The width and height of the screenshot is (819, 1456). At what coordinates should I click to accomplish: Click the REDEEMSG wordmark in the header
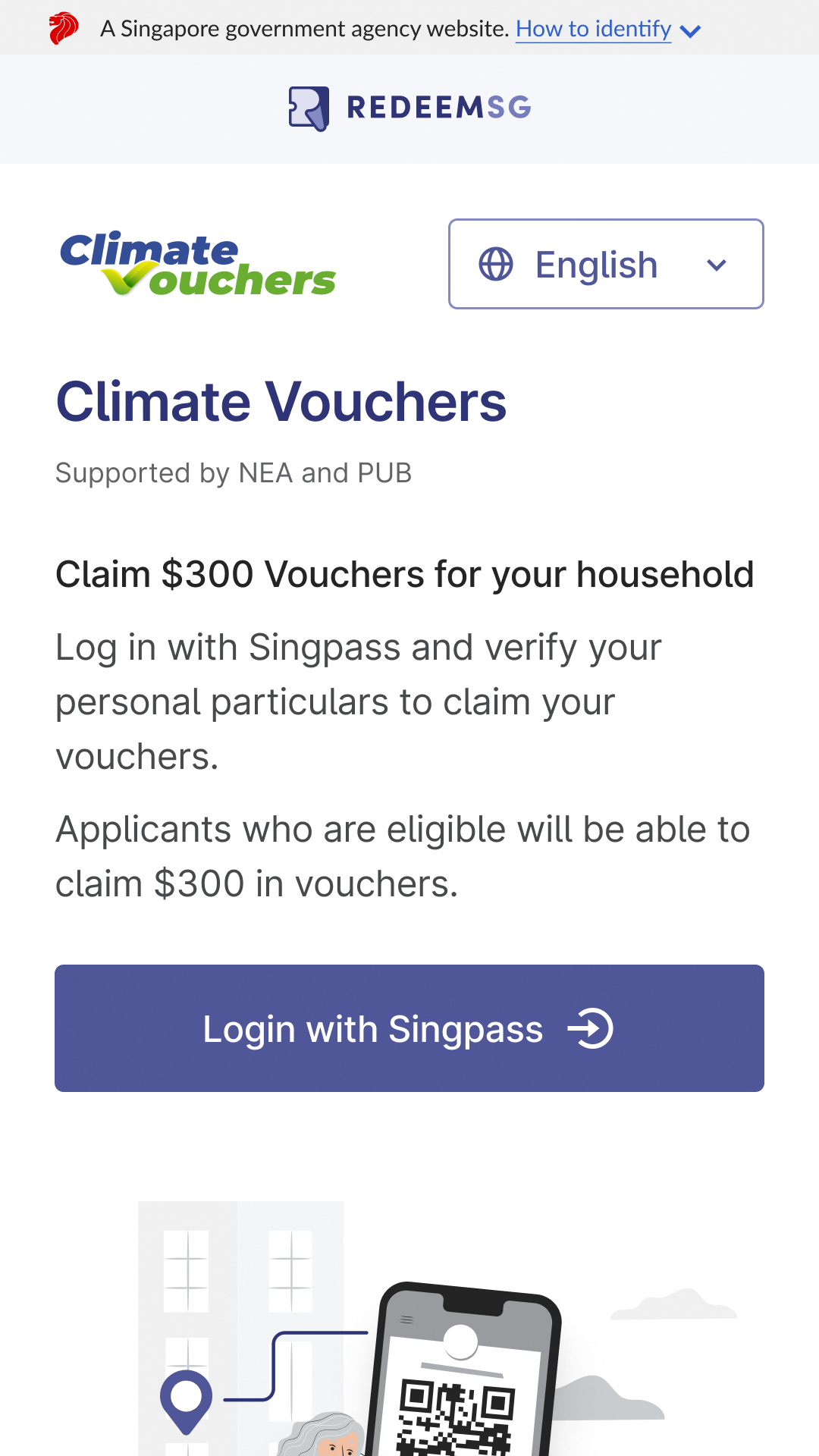[x=438, y=108]
